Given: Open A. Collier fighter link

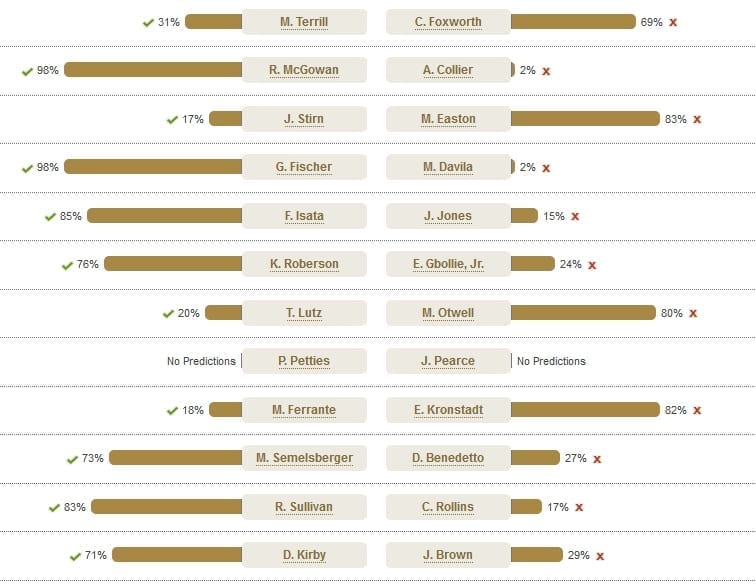Looking at the screenshot, I should coord(448,70).
